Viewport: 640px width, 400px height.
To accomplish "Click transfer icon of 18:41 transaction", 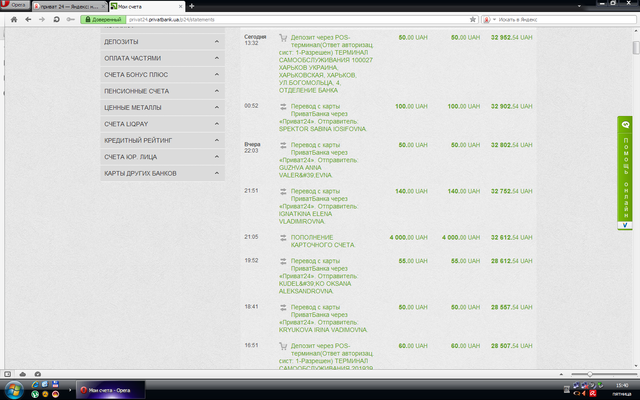I will pos(283,307).
